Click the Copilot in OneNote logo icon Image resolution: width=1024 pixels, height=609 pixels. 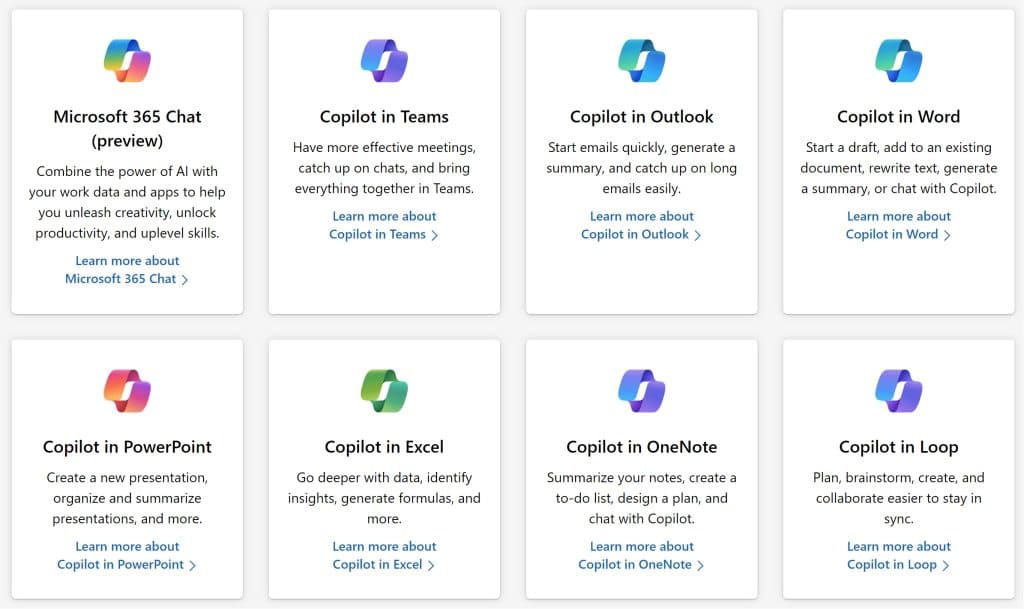641,391
